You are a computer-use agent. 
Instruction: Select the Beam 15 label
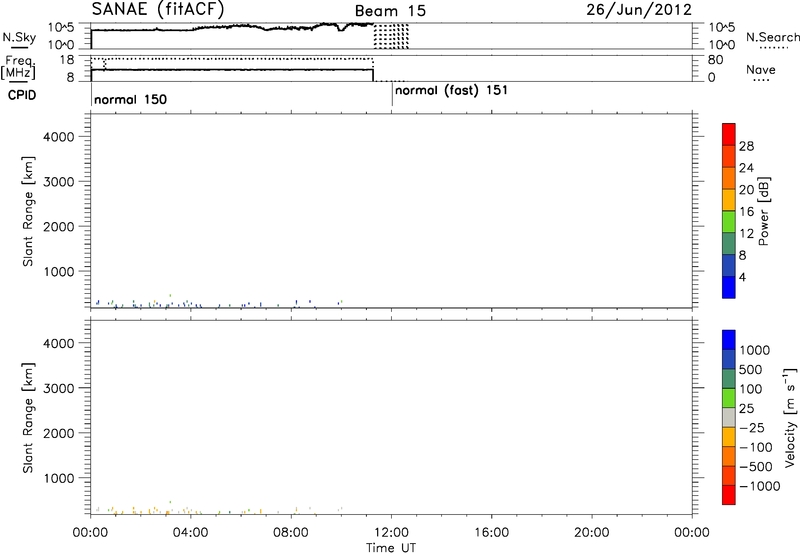pyautogui.click(x=390, y=11)
